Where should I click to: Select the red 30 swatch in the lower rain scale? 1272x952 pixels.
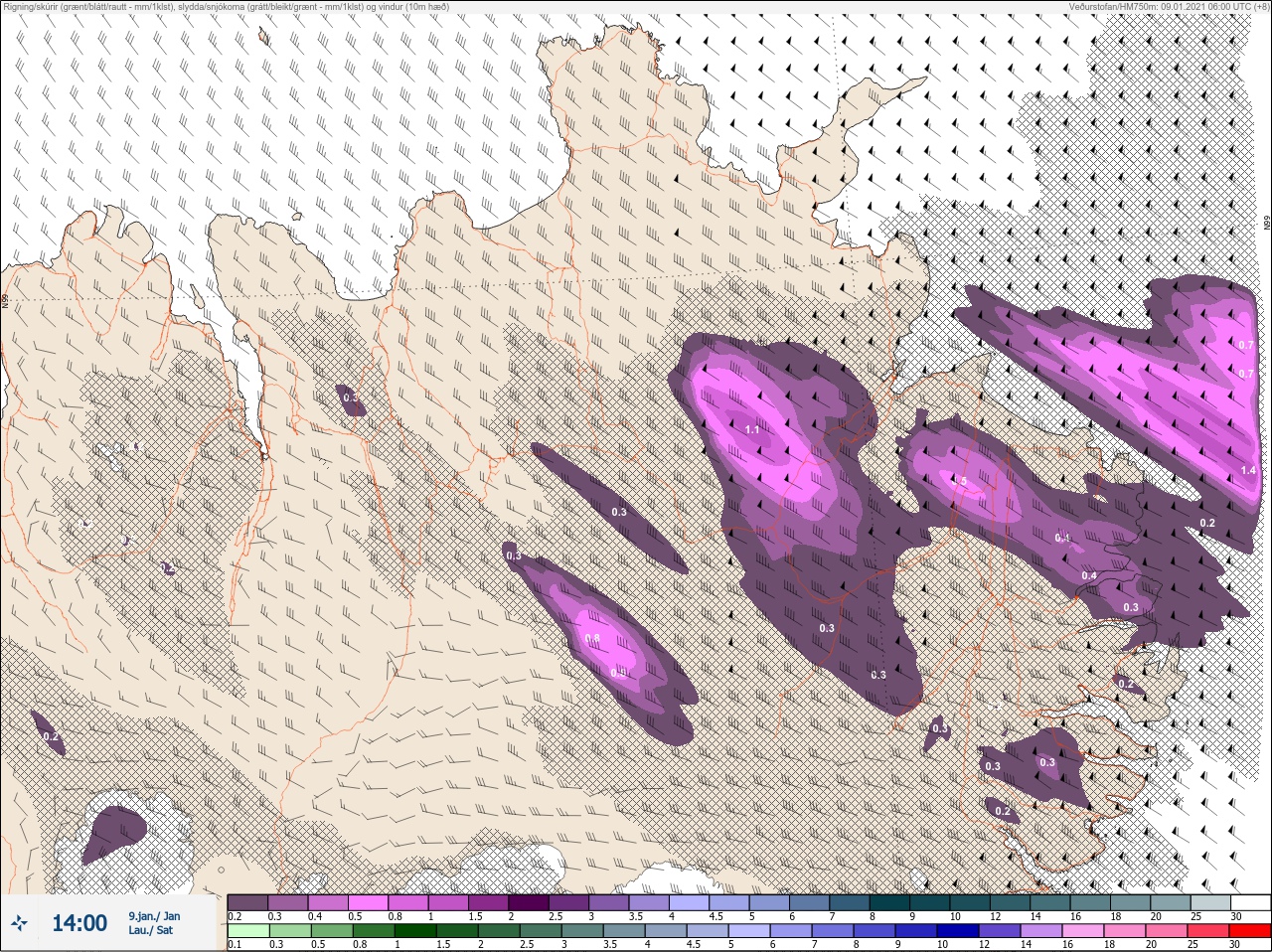pyautogui.click(x=1250, y=930)
